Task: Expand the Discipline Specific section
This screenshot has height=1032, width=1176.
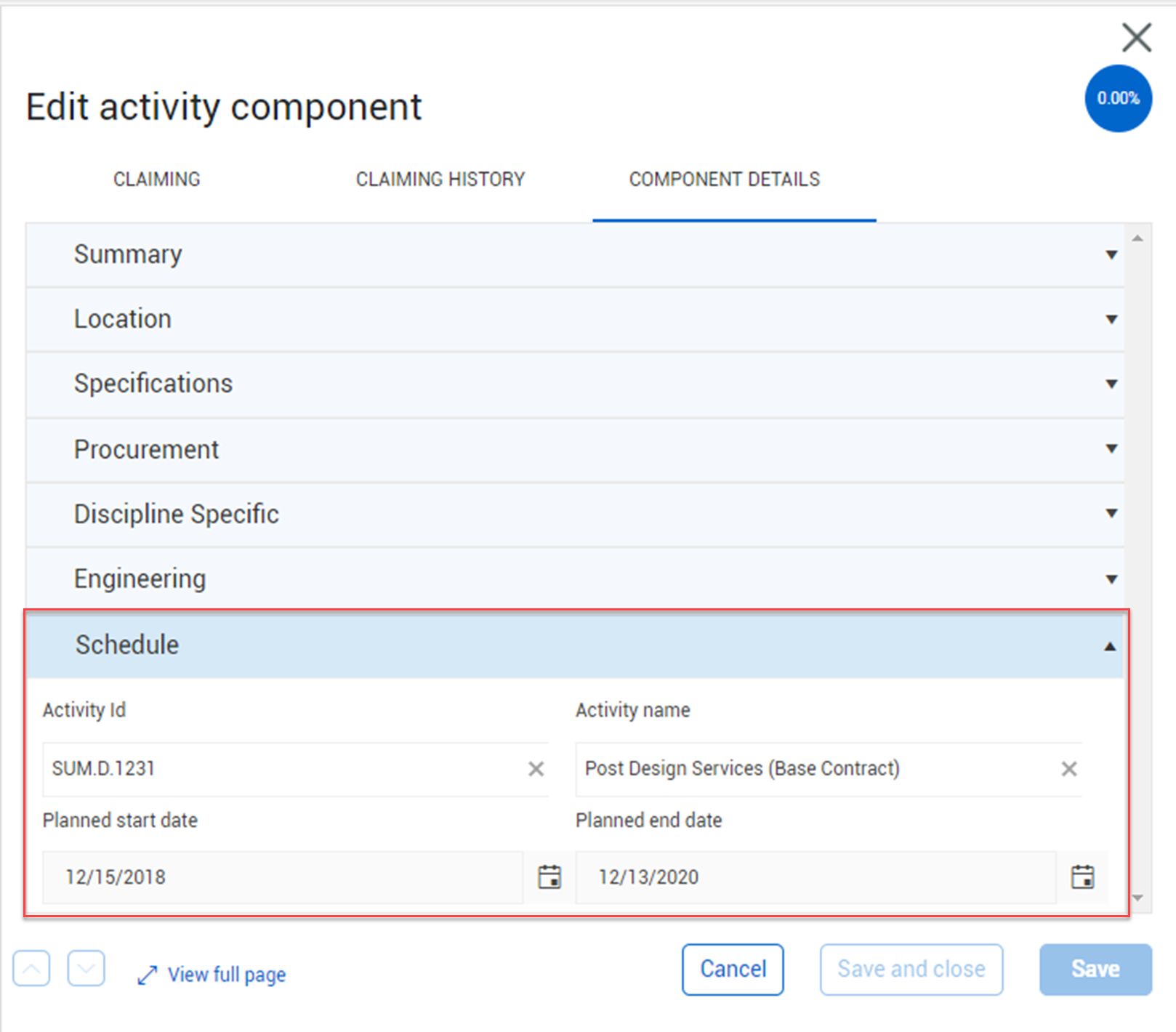Action: pos(1111,513)
